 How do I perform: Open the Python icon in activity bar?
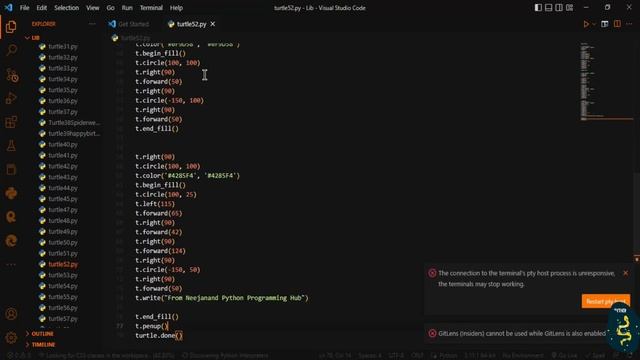11,193
